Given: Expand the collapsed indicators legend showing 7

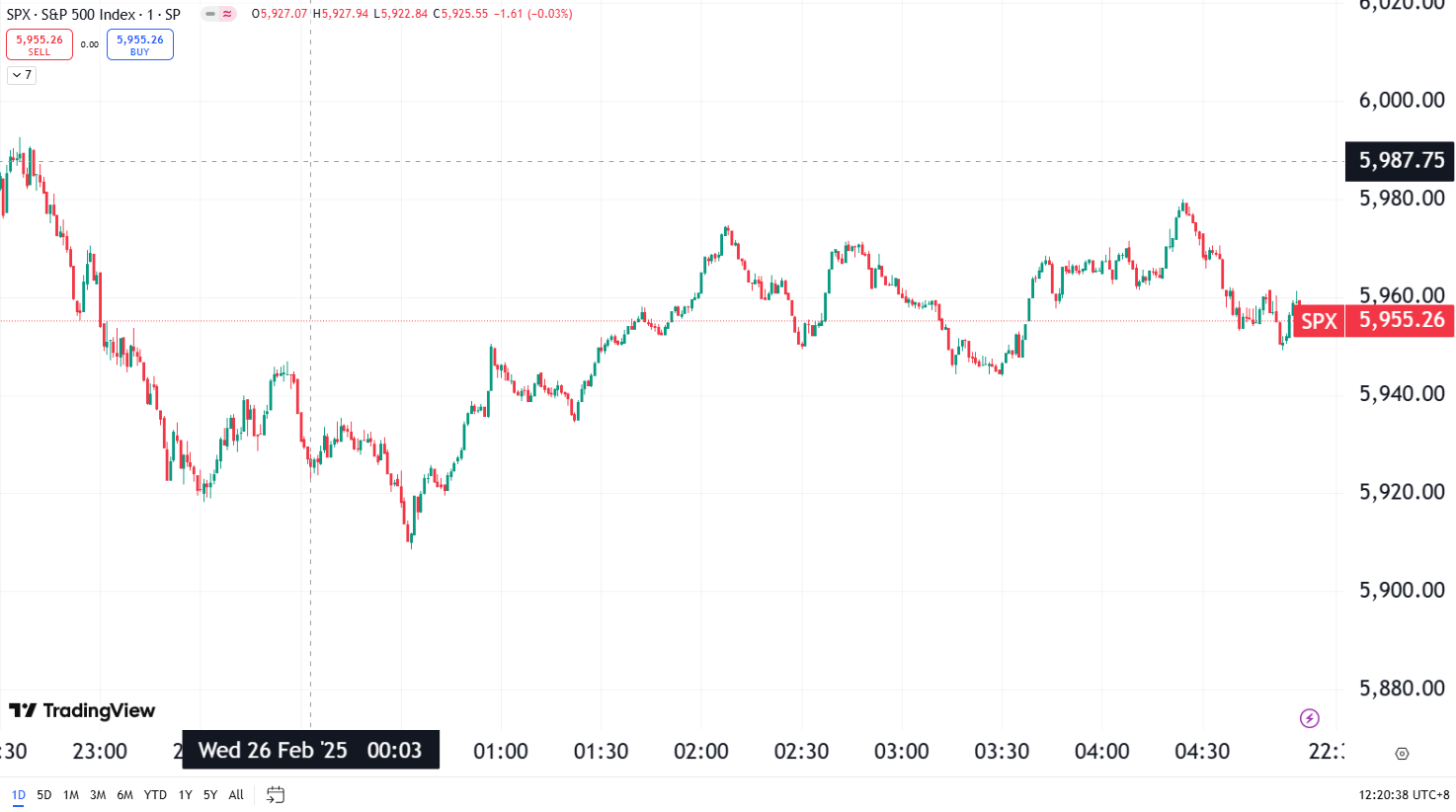Looking at the screenshot, I should click(x=22, y=75).
